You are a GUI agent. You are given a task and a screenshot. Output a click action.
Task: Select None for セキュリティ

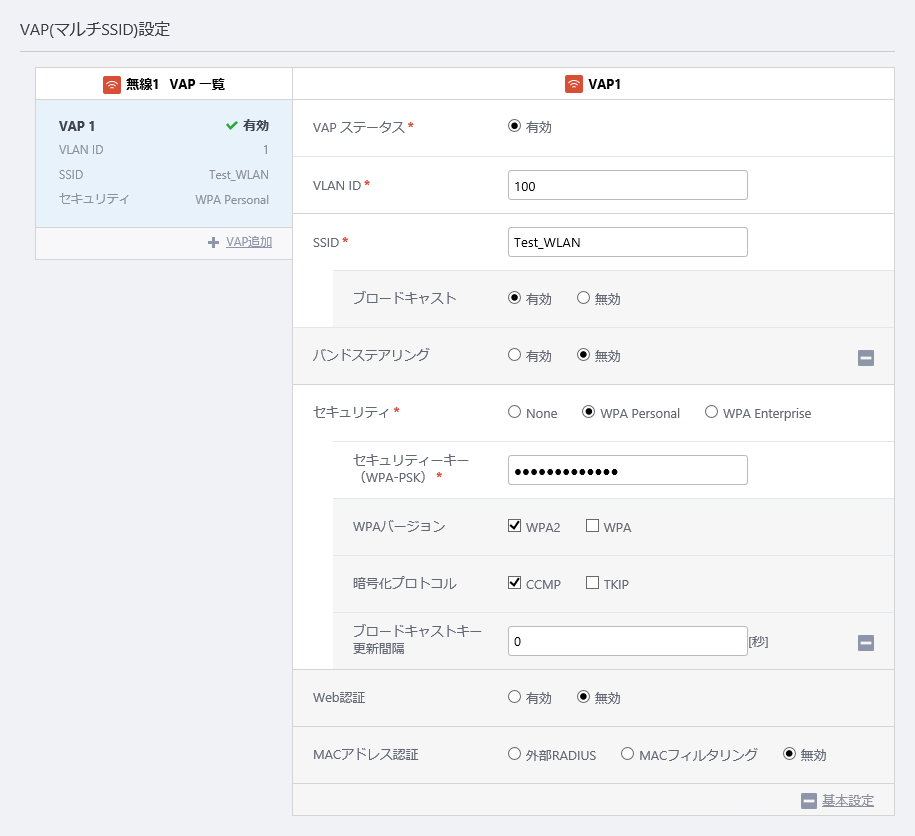pos(514,412)
